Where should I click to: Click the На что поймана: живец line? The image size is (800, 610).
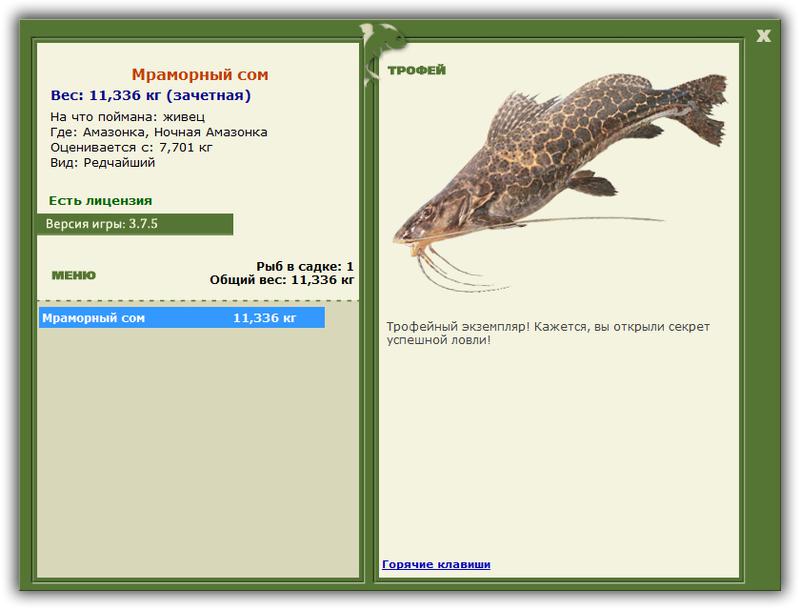point(128,117)
